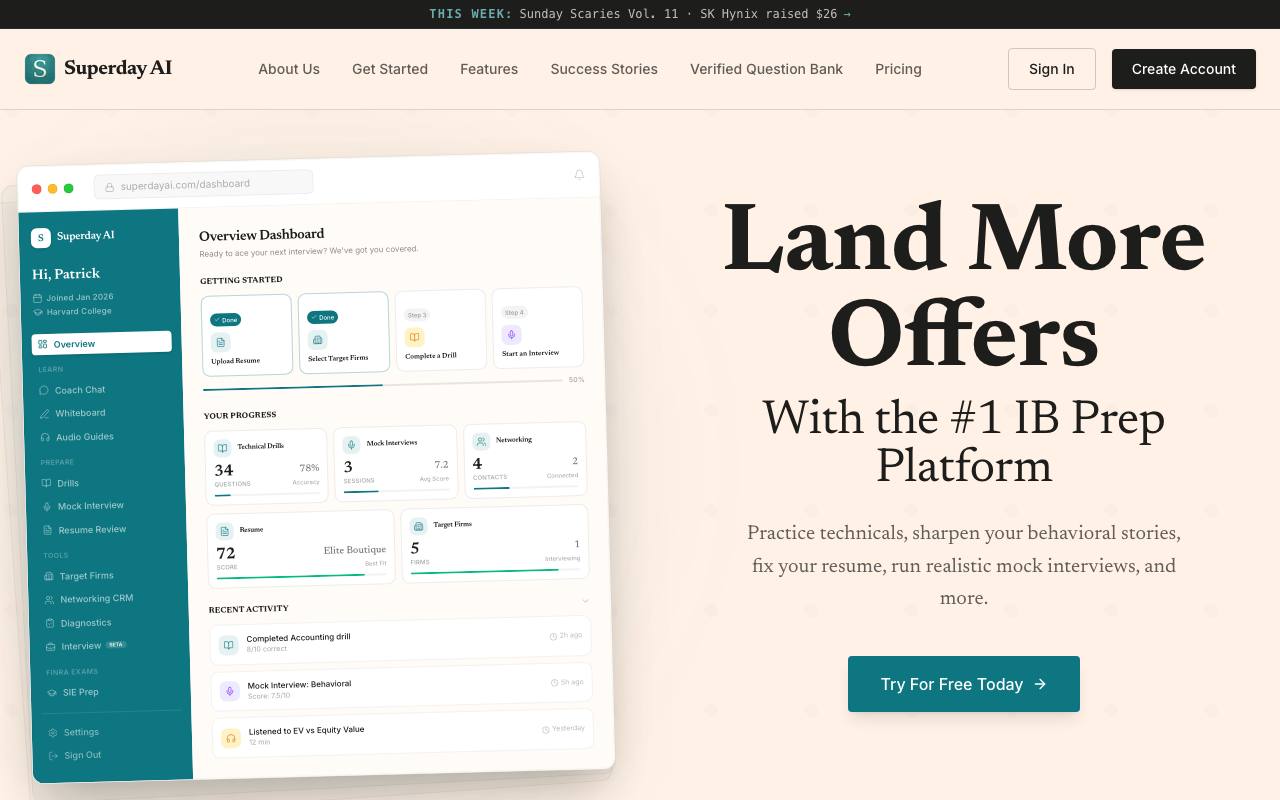Image resolution: width=1280 pixels, height=800 pixels.
Task: Select the Mock Interview microphone icon in sidebar
Action: click(x=47, y=507)
